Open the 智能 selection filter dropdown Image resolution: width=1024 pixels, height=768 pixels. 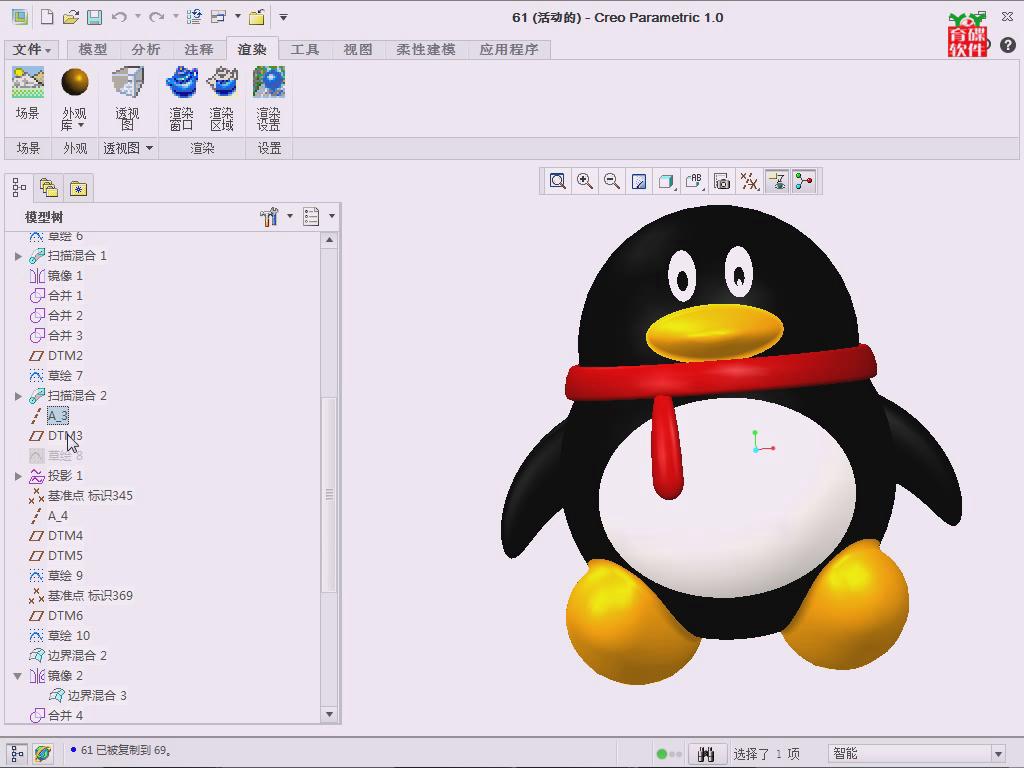998,754
